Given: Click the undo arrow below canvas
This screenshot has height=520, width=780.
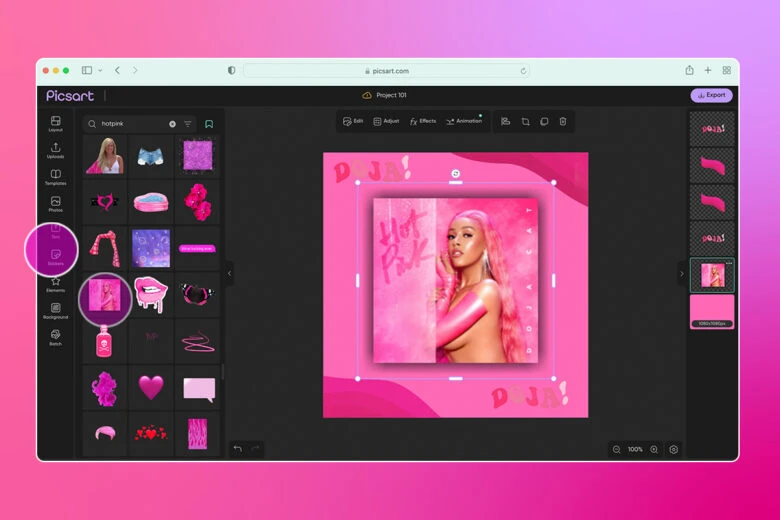Looking at the screenshot, I should [x=237, y=449].
